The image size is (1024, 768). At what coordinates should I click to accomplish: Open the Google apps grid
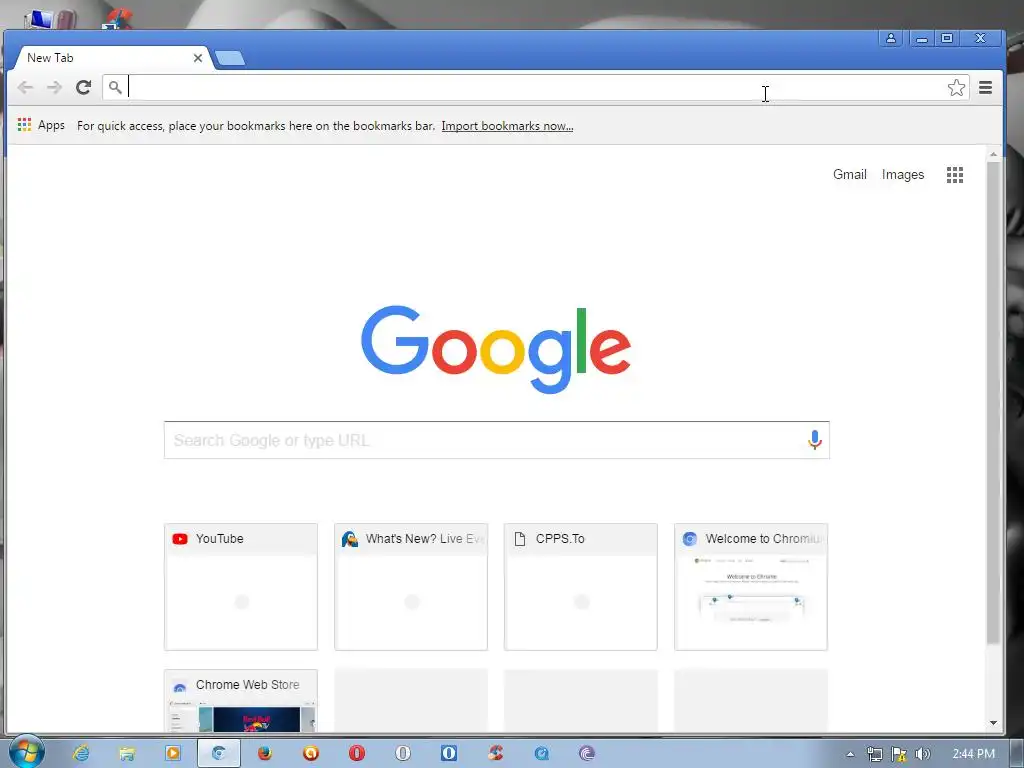click(x=955, y=175)
